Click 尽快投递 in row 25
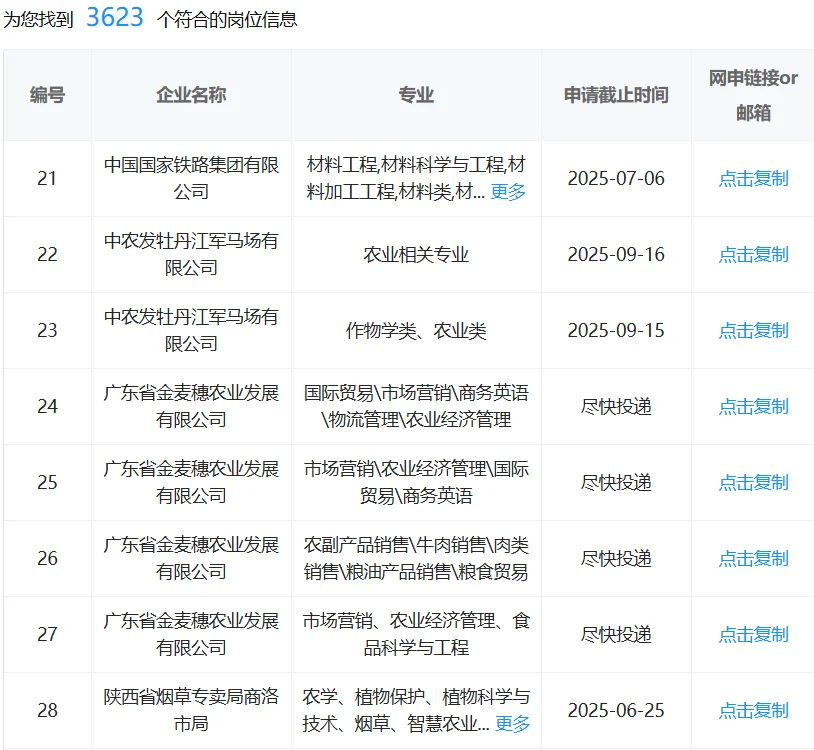 pos(616,482)
